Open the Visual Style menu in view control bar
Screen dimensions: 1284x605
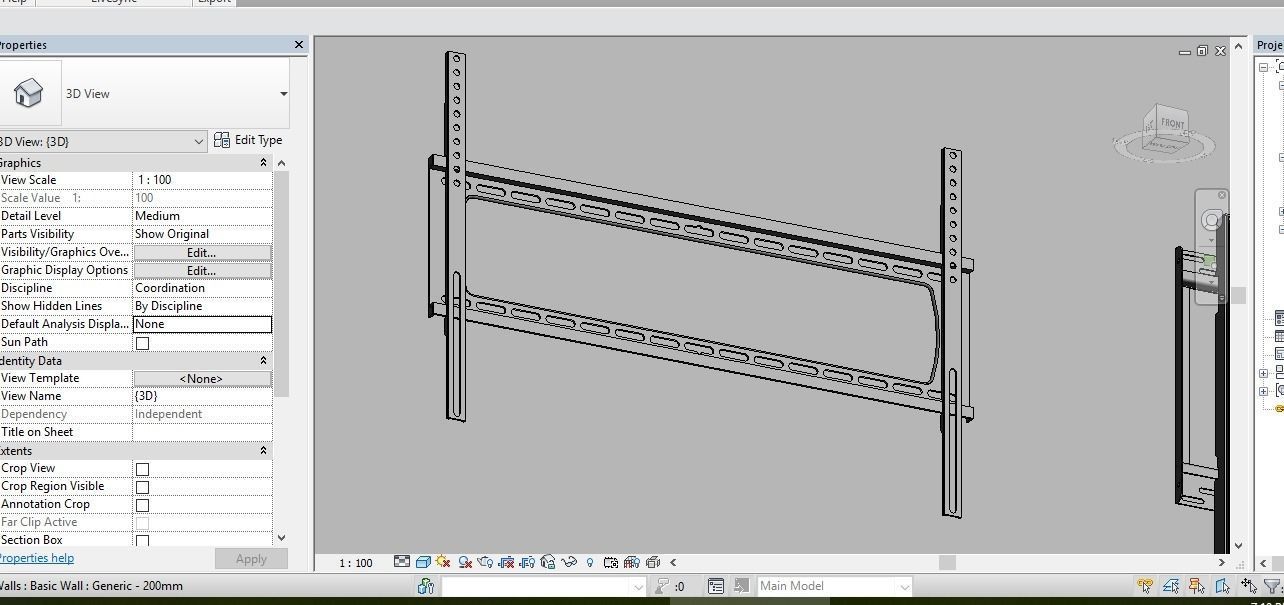(423, 562)
